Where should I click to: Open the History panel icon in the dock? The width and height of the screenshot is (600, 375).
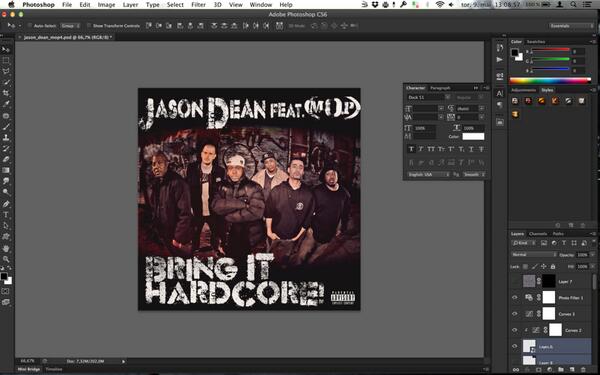[500, 48]
